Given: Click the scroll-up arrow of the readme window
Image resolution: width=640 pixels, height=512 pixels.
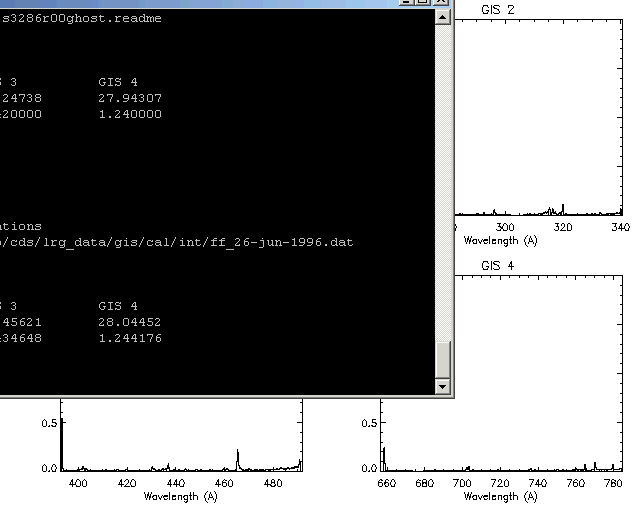Looking at the screenshot, I should click(443, 17).
